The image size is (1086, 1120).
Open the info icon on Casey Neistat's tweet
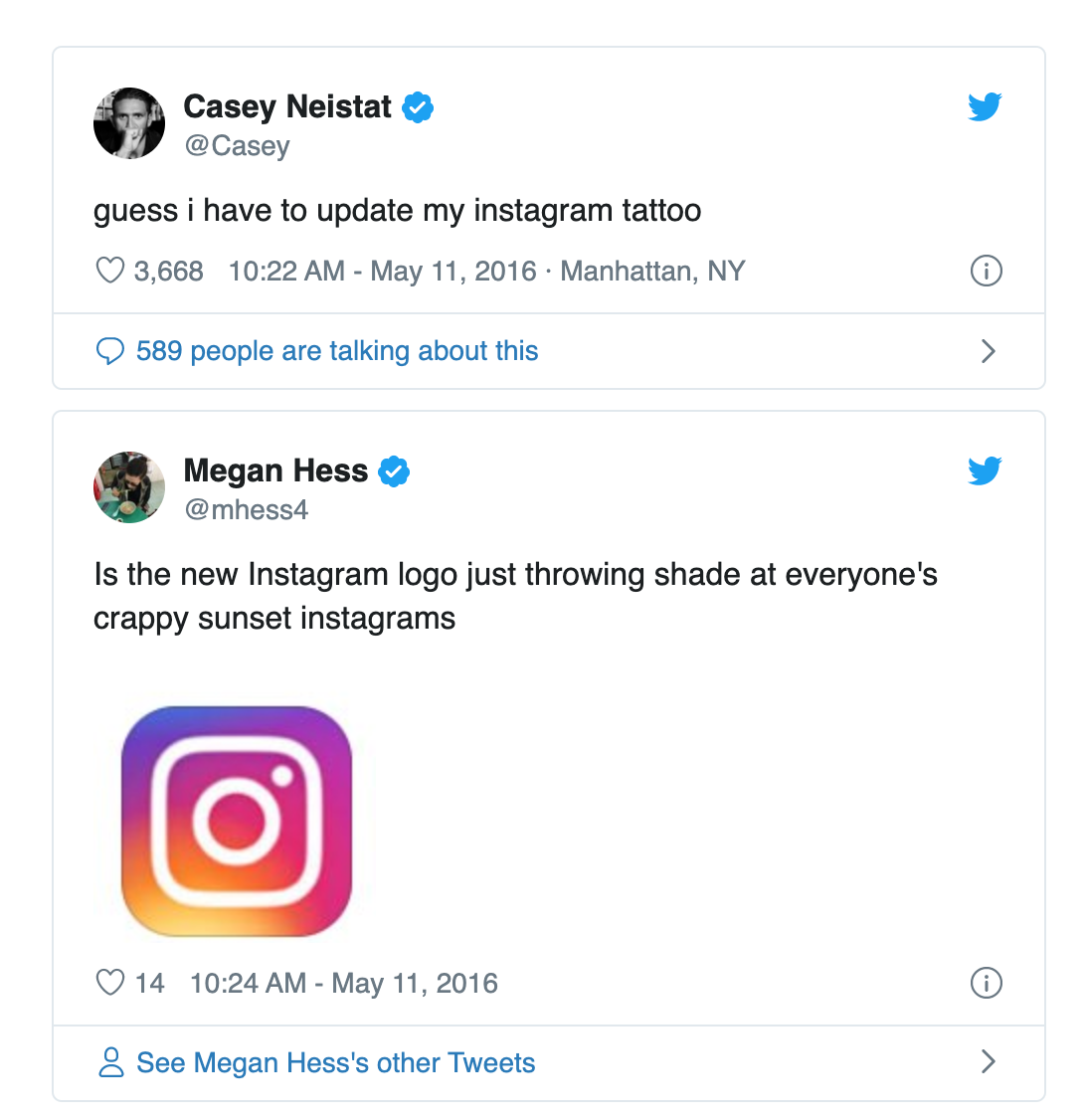[x=986, y=271]
